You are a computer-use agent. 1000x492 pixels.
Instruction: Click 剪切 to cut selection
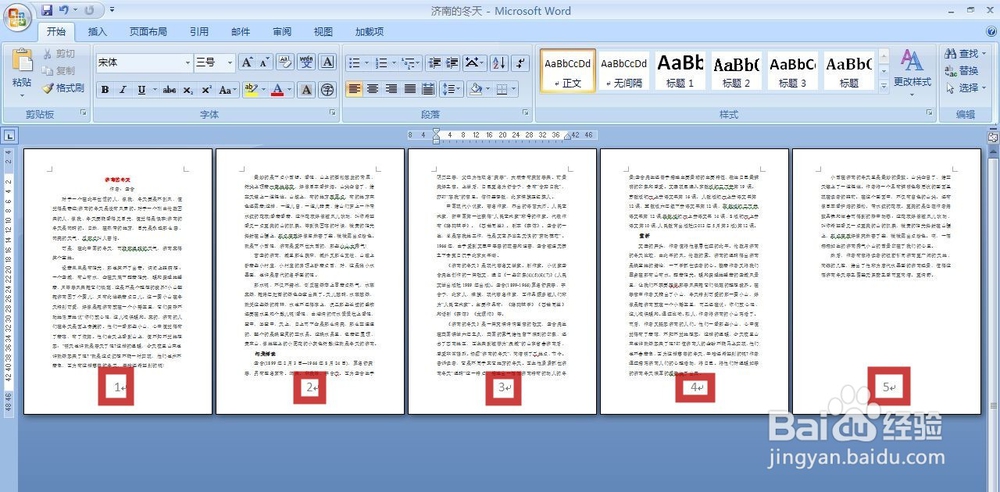click(59, 54)
